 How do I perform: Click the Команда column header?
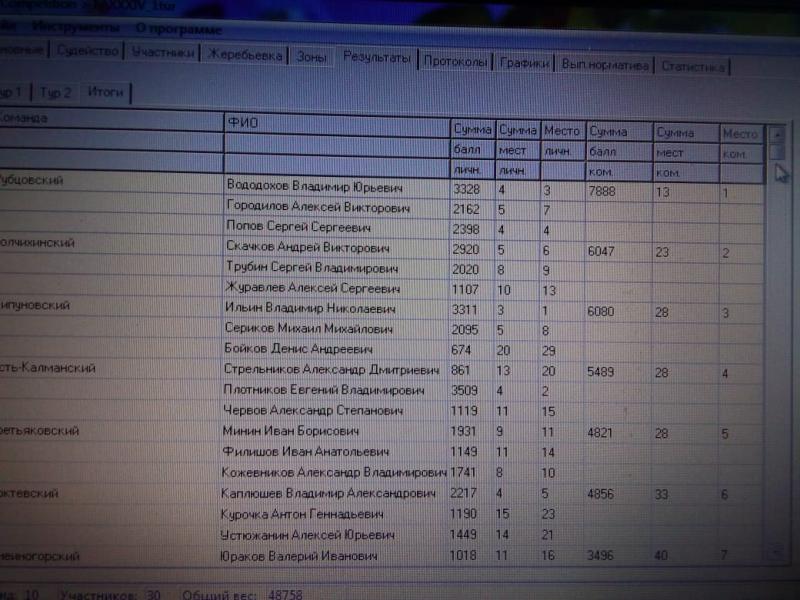[110, 120]
